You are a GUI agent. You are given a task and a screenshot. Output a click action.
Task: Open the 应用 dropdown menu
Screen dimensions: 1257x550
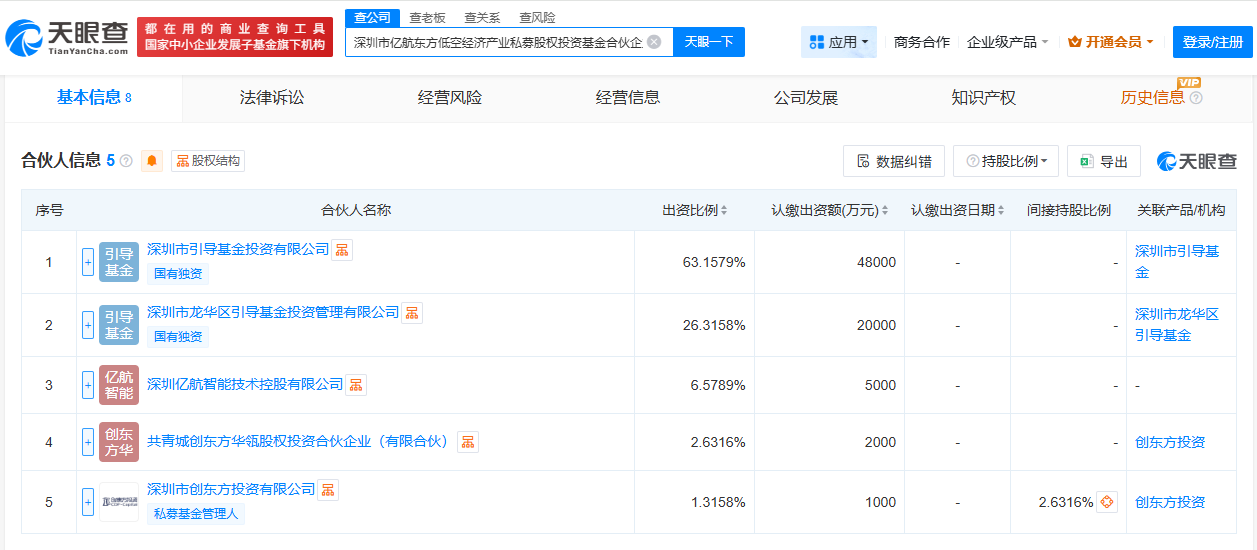[838, 42]
